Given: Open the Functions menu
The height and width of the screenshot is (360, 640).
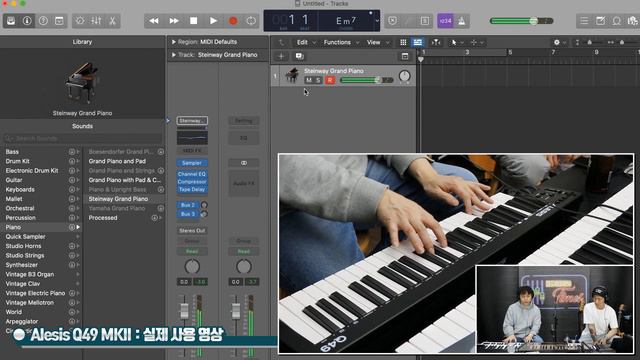Looking at the screenshot, I should pos(341,42).
